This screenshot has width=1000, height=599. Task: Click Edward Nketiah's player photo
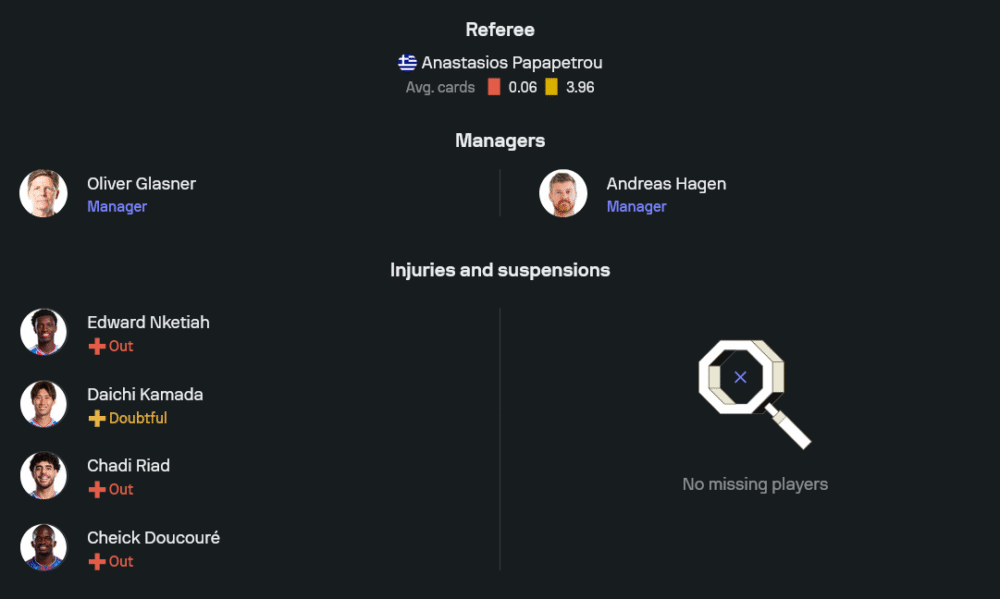43,332
